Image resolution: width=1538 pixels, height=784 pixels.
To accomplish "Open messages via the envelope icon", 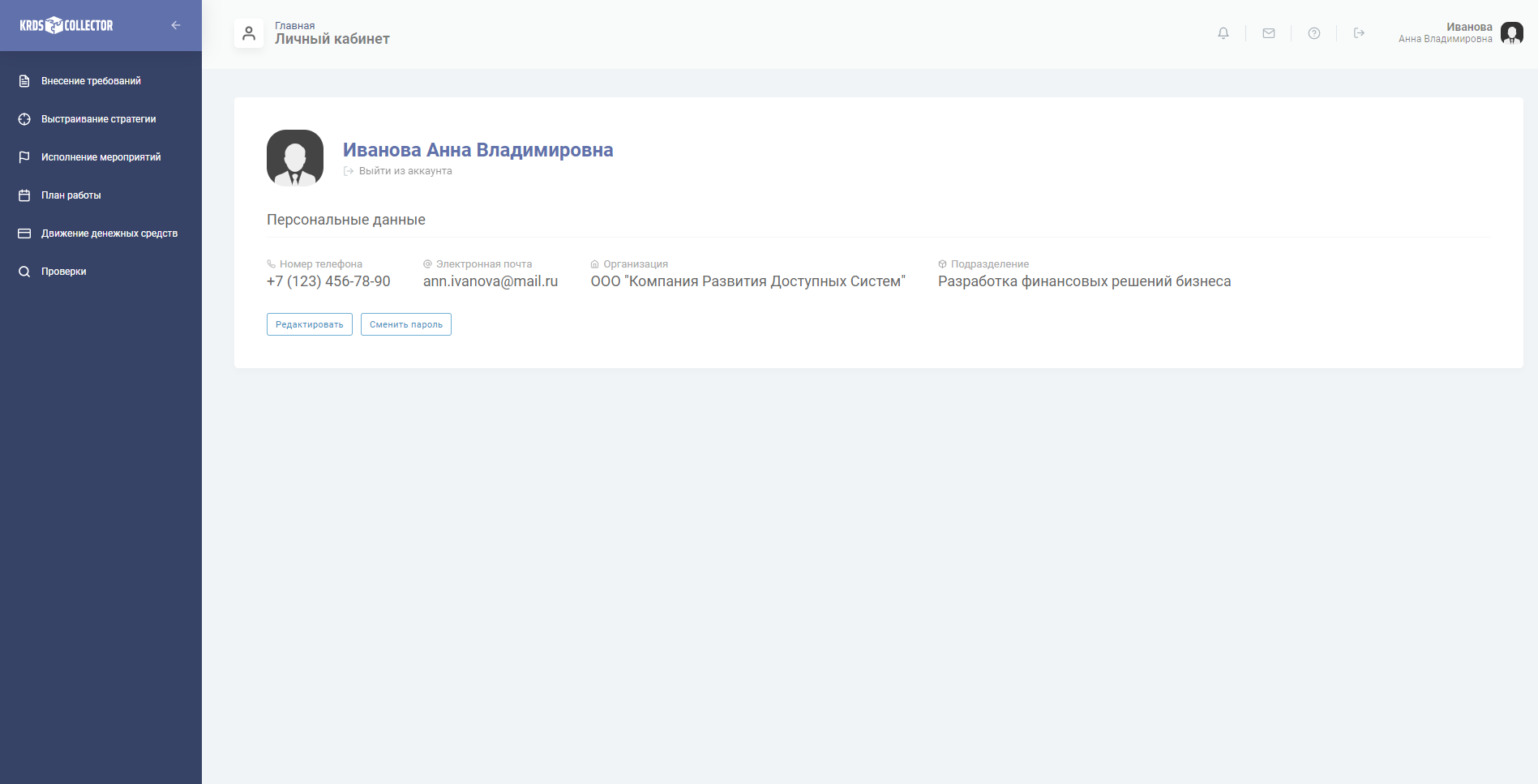I will click(x=1269, y=33).
